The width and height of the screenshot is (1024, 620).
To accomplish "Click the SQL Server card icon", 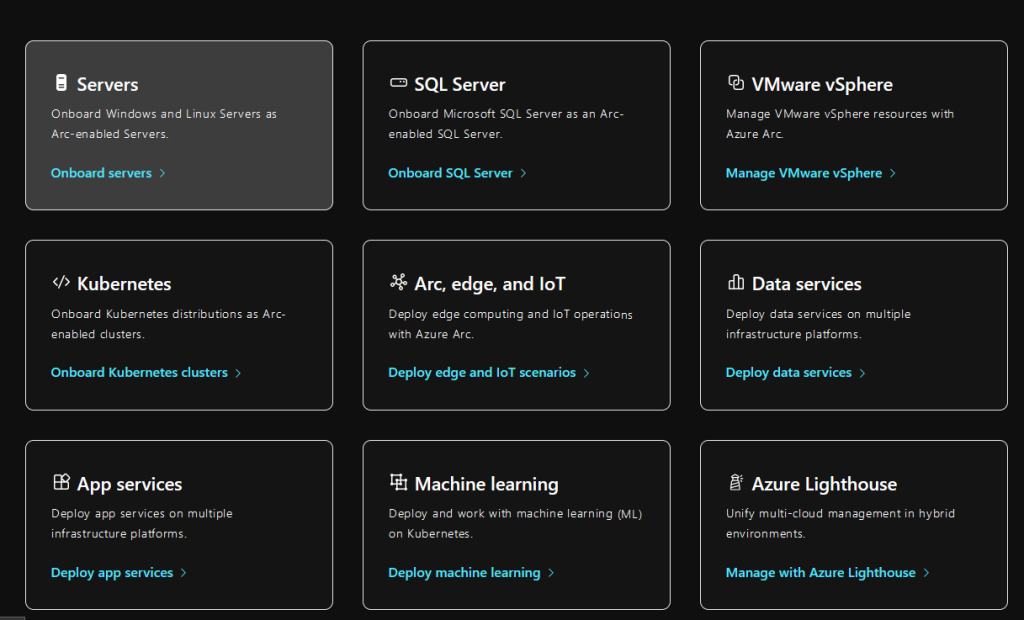I will [398, 82].
